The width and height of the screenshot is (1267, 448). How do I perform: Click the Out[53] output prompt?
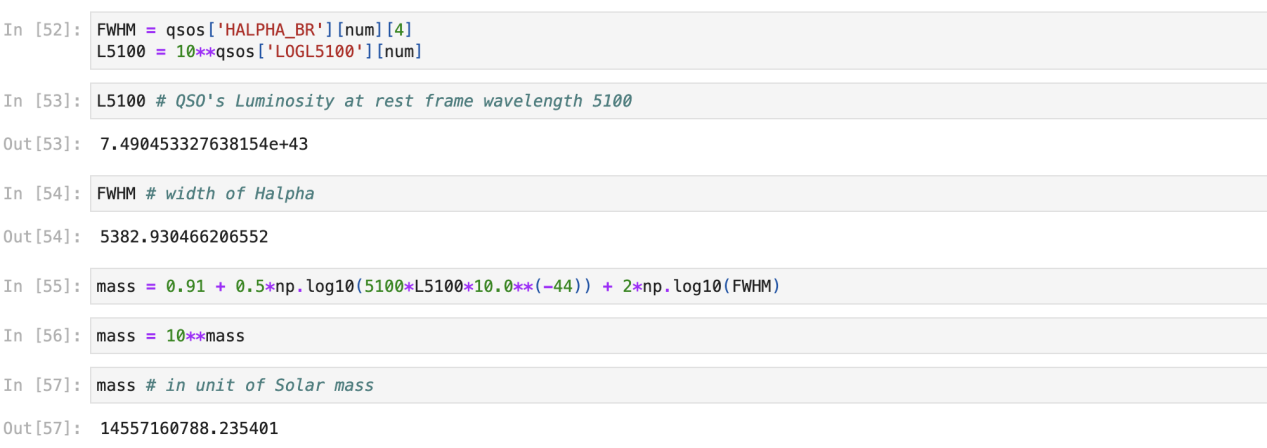coord(42,144)
